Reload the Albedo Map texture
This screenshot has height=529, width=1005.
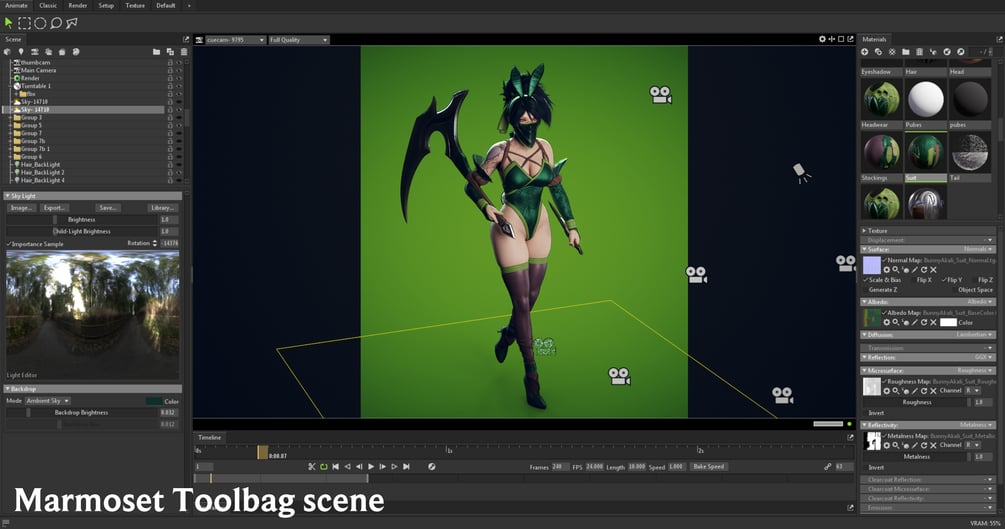[924, 323]
